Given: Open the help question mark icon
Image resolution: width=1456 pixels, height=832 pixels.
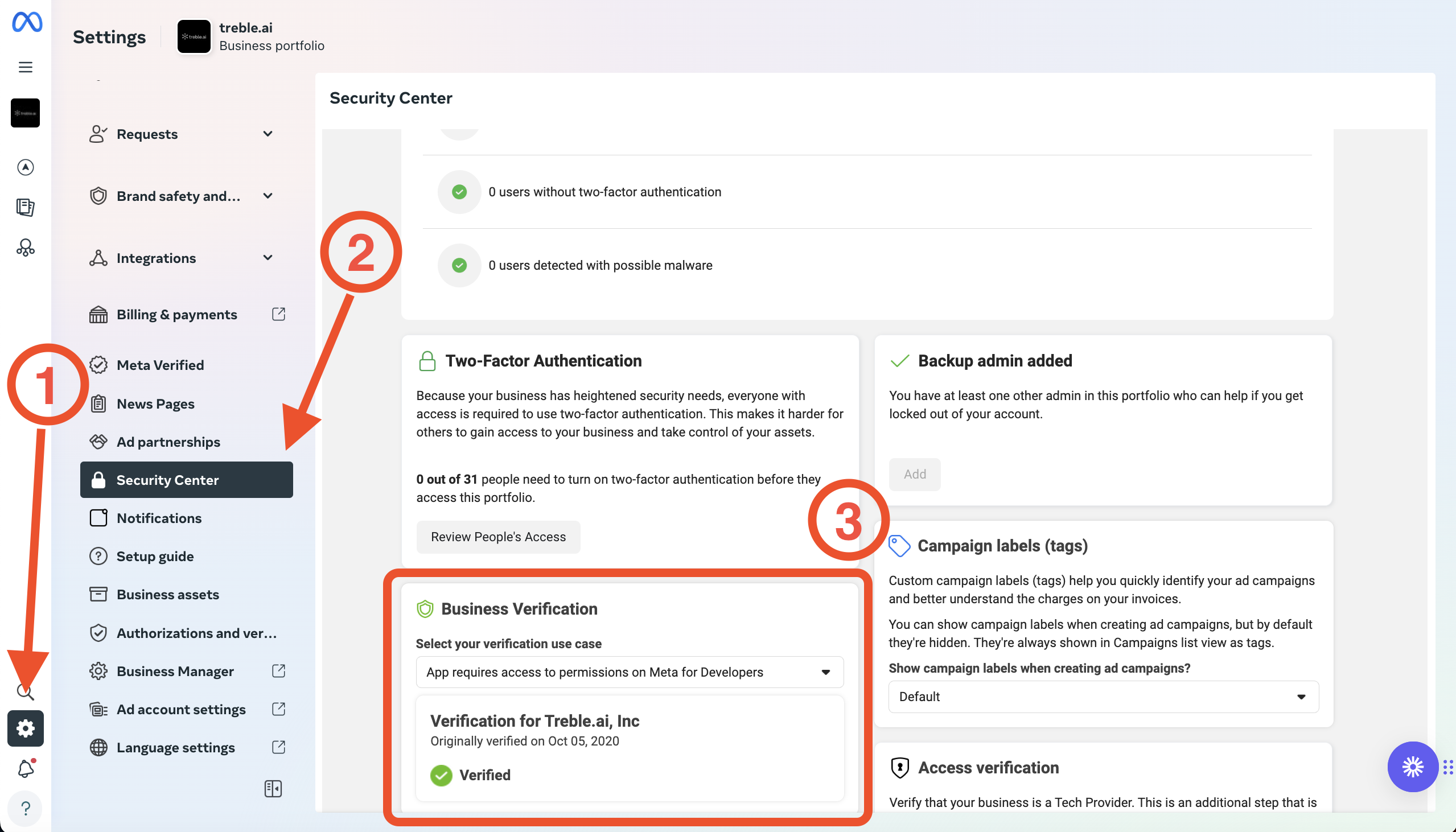Looking at the screenshot, I should 25,808.
